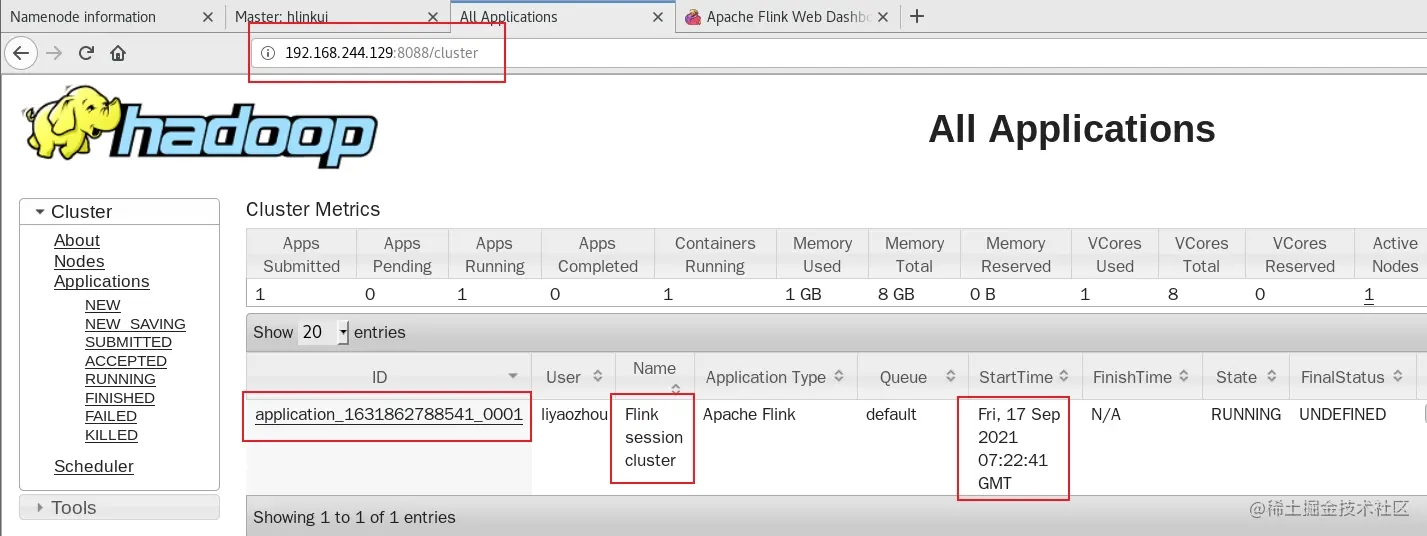Sort table by ID column

pyautogui.click(x=389, y=377)
